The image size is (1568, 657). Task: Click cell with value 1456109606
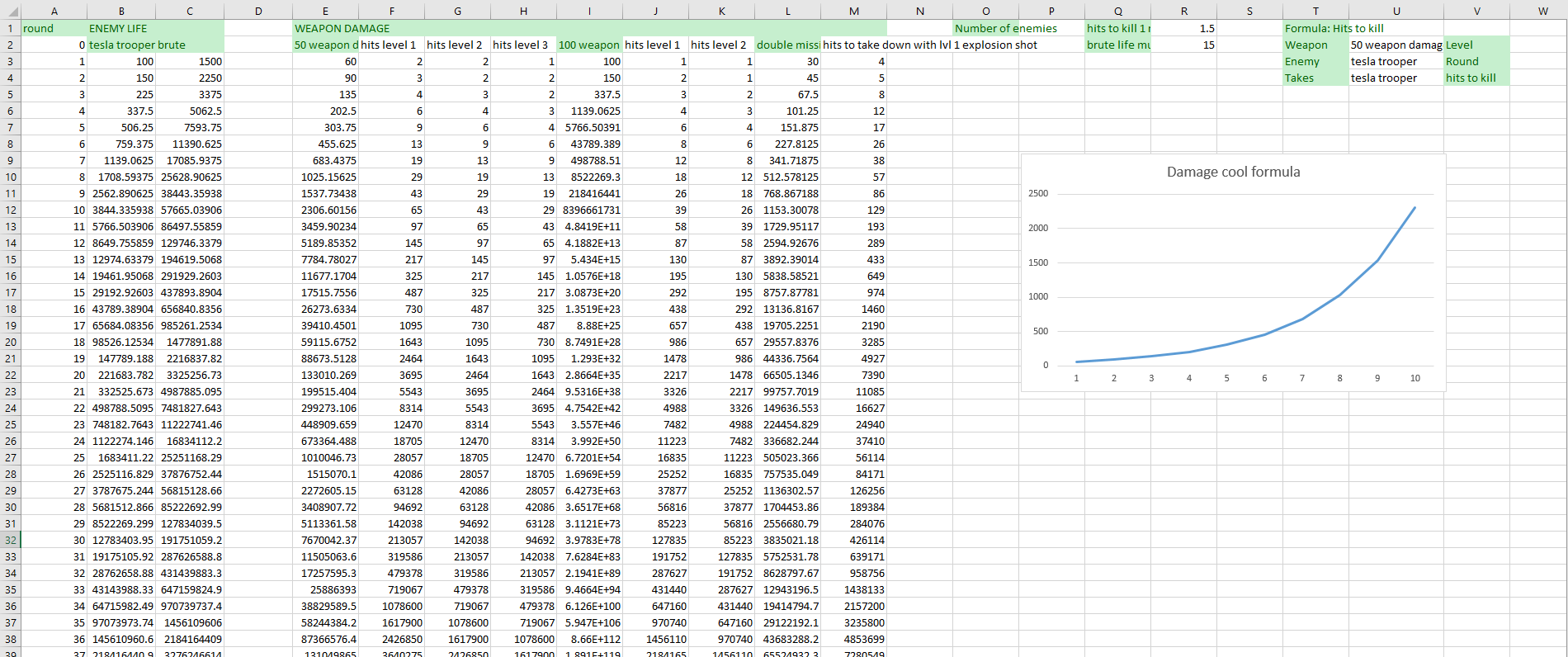pyautogui.click(x=190, y=622)
